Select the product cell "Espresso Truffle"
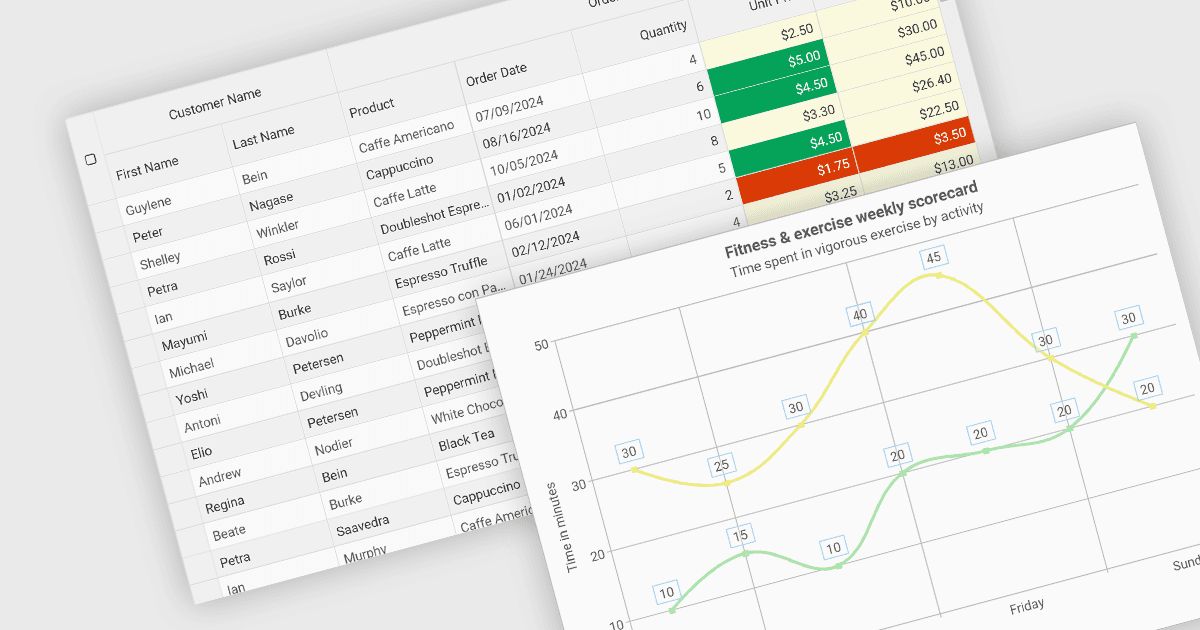Screen dimensions: 1200x630 click(x=441, y=273)
